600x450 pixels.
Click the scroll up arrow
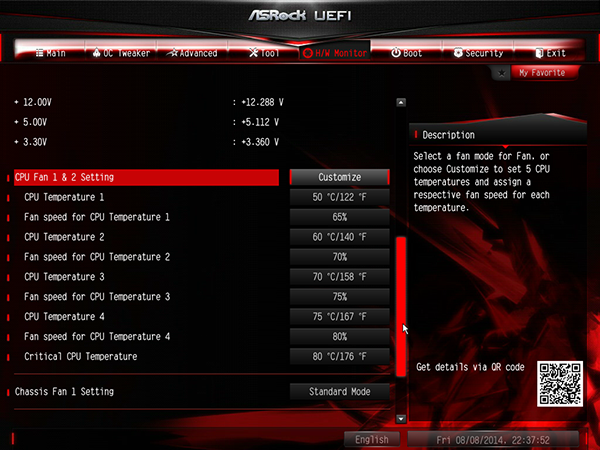click(401, 103)
